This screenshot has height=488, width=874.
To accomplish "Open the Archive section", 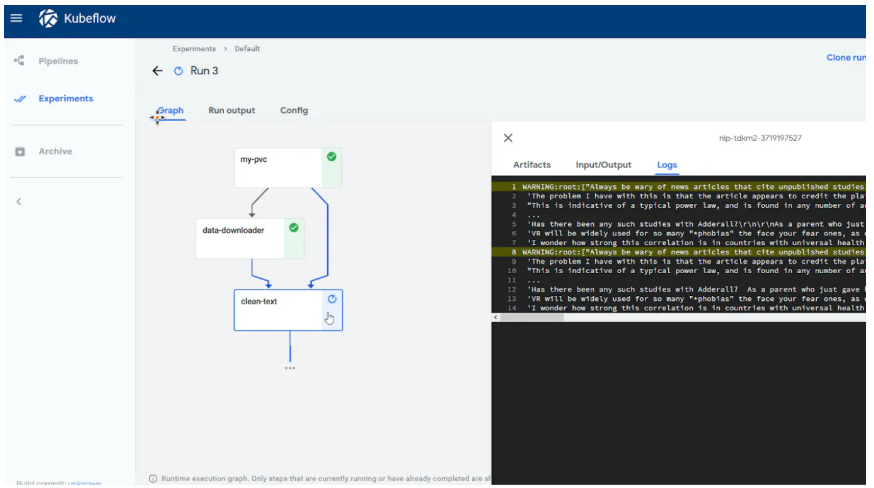I will (x=55, y=151).
